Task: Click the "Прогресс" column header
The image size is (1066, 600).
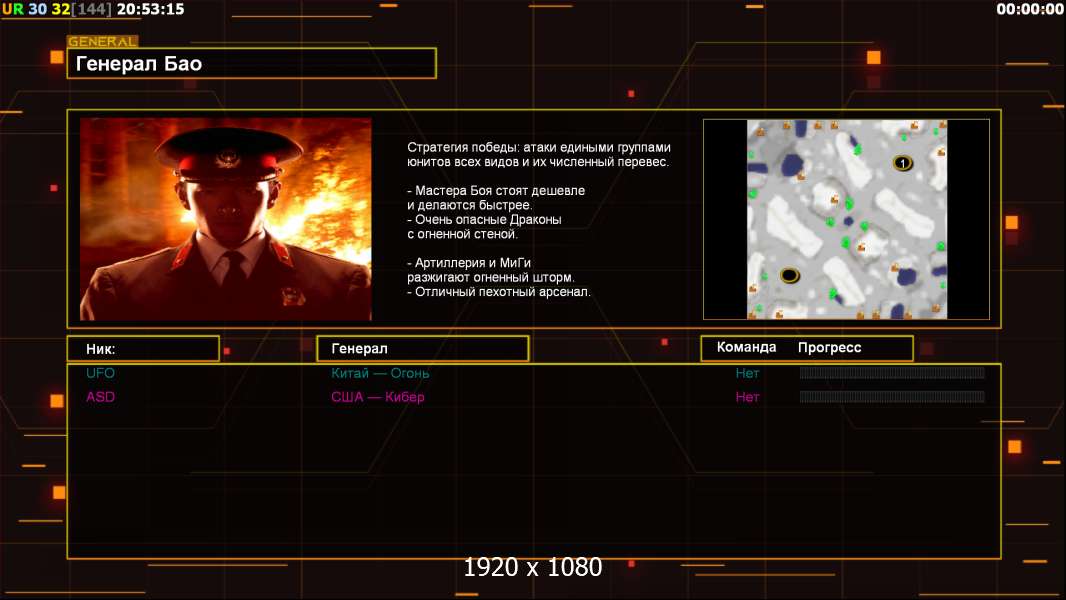Action: pyautogui.click(x=829, y=348)
